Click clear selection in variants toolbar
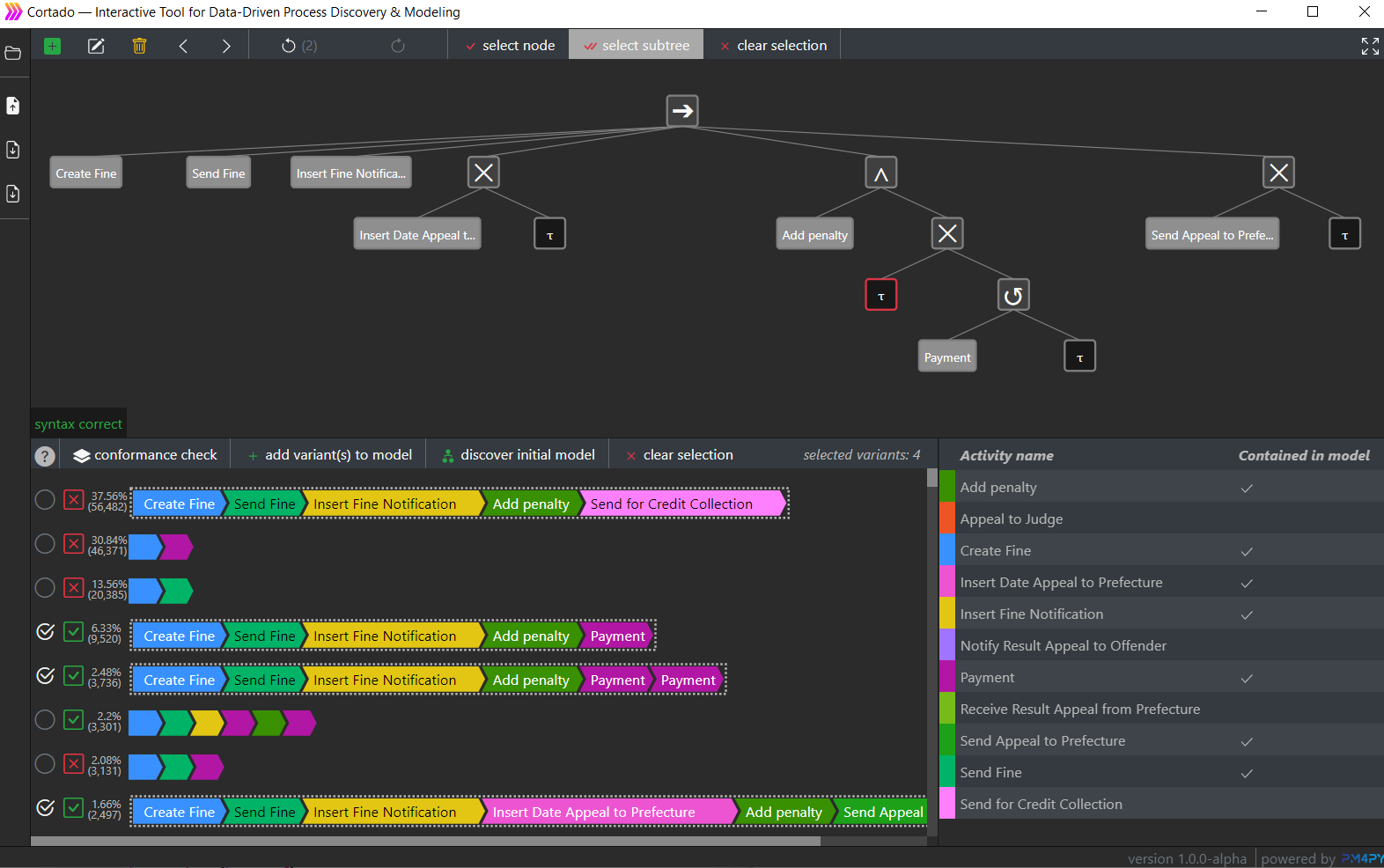Viewport: 1384px width, 868px height. pos(679,455)
